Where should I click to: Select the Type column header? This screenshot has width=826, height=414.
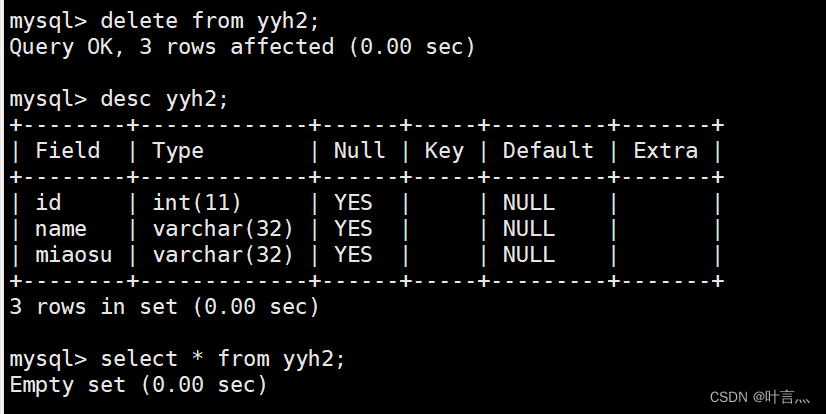pyautogui.click(x=178, y=151)
